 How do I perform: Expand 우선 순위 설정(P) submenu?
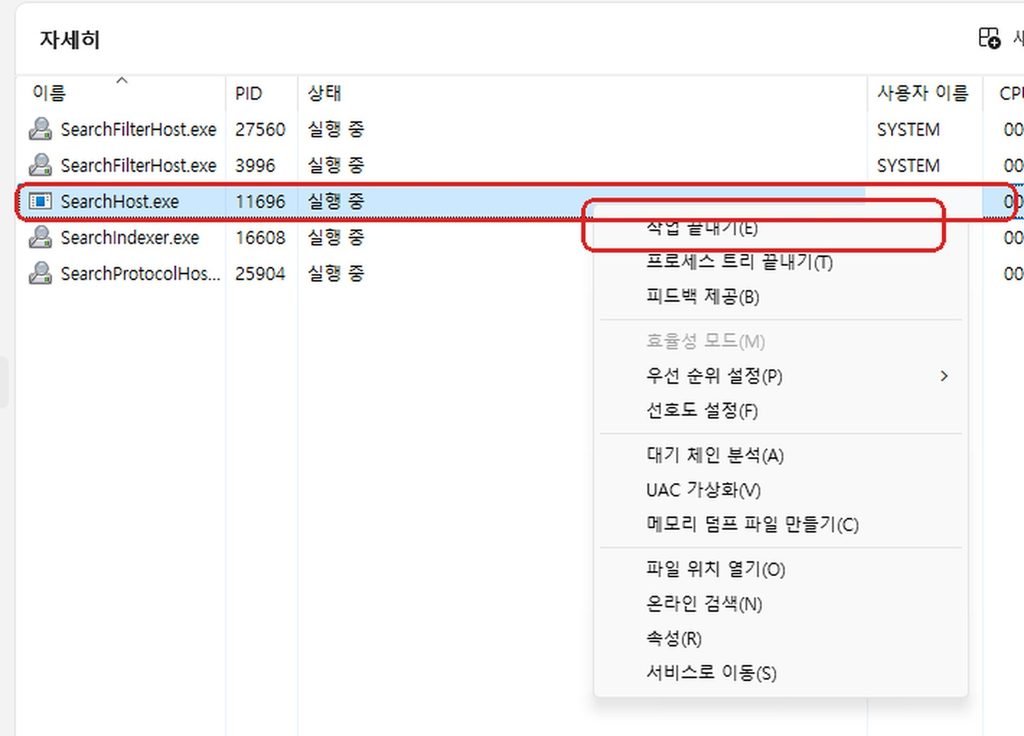pyautogui.click(x=780, y=376)
